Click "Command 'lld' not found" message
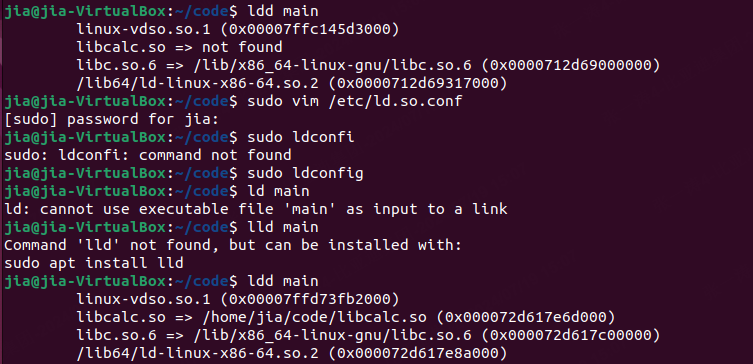The height and width of the screenshot is (364, 753). pyautogui.click(x=232, y=245)
